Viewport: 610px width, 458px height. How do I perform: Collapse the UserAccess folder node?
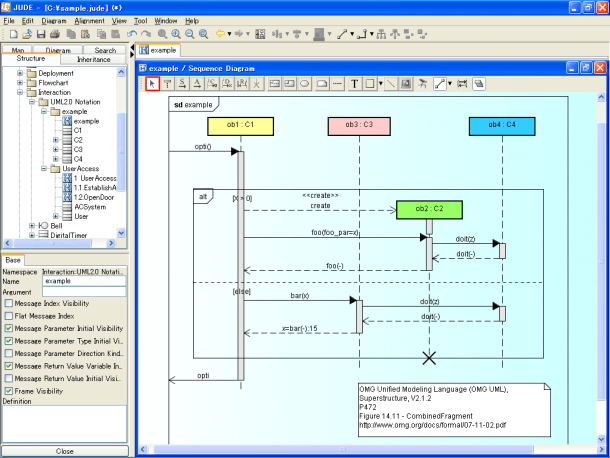coord(44,168)
